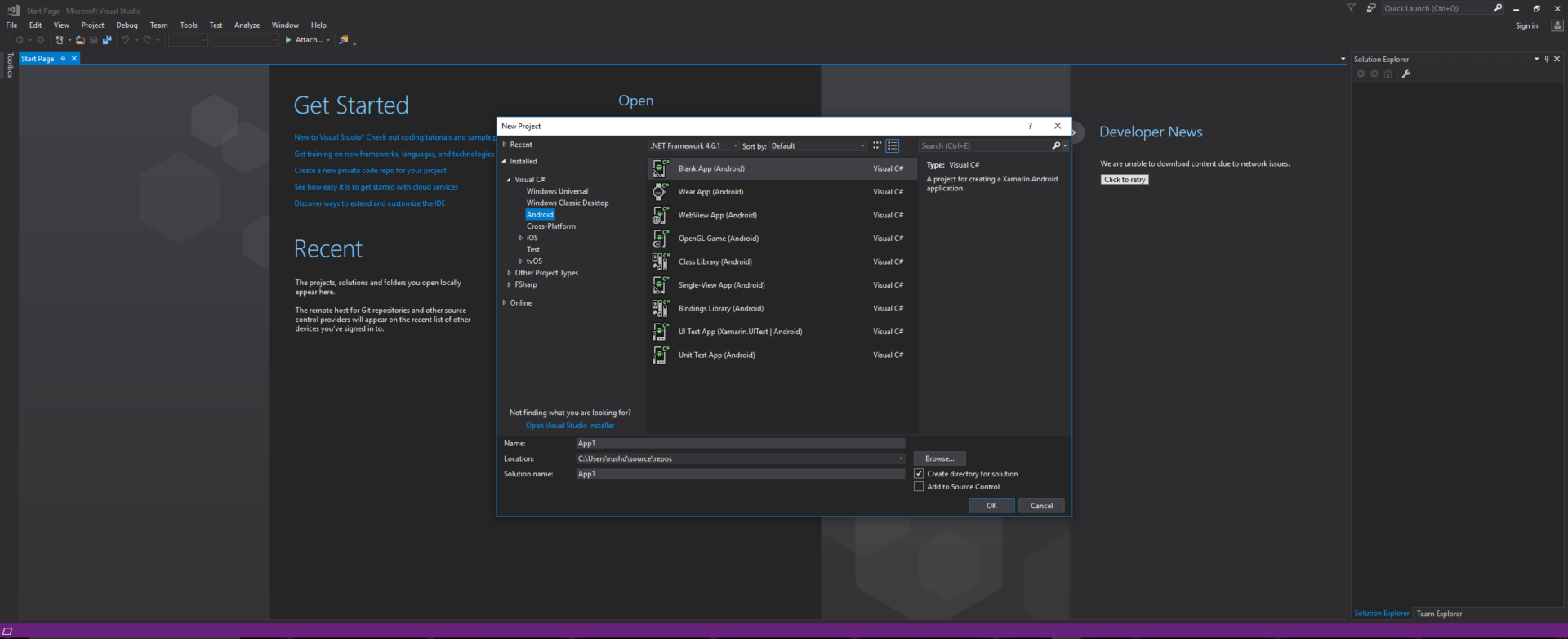Viewport: 1568px width, 639px height.
Task: Click the notifications filter flag icon
Action: click(x=1352, y=8)
